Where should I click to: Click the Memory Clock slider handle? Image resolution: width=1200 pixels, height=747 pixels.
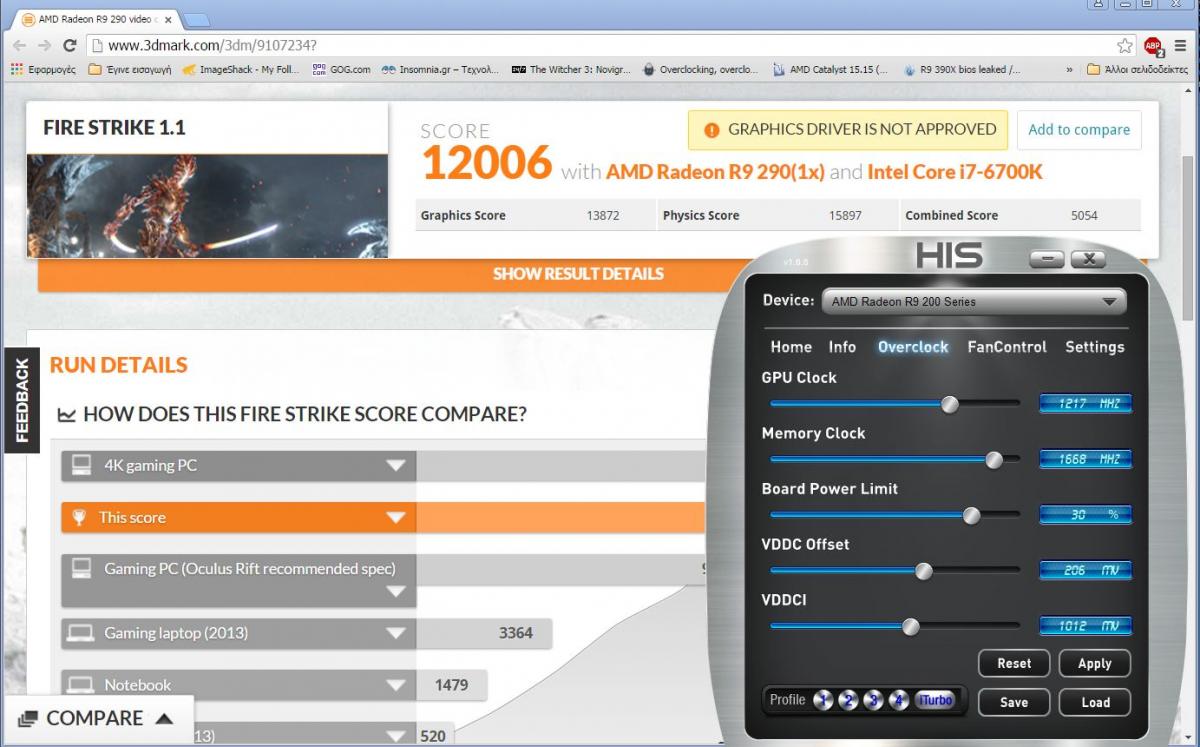coord(994,460)
